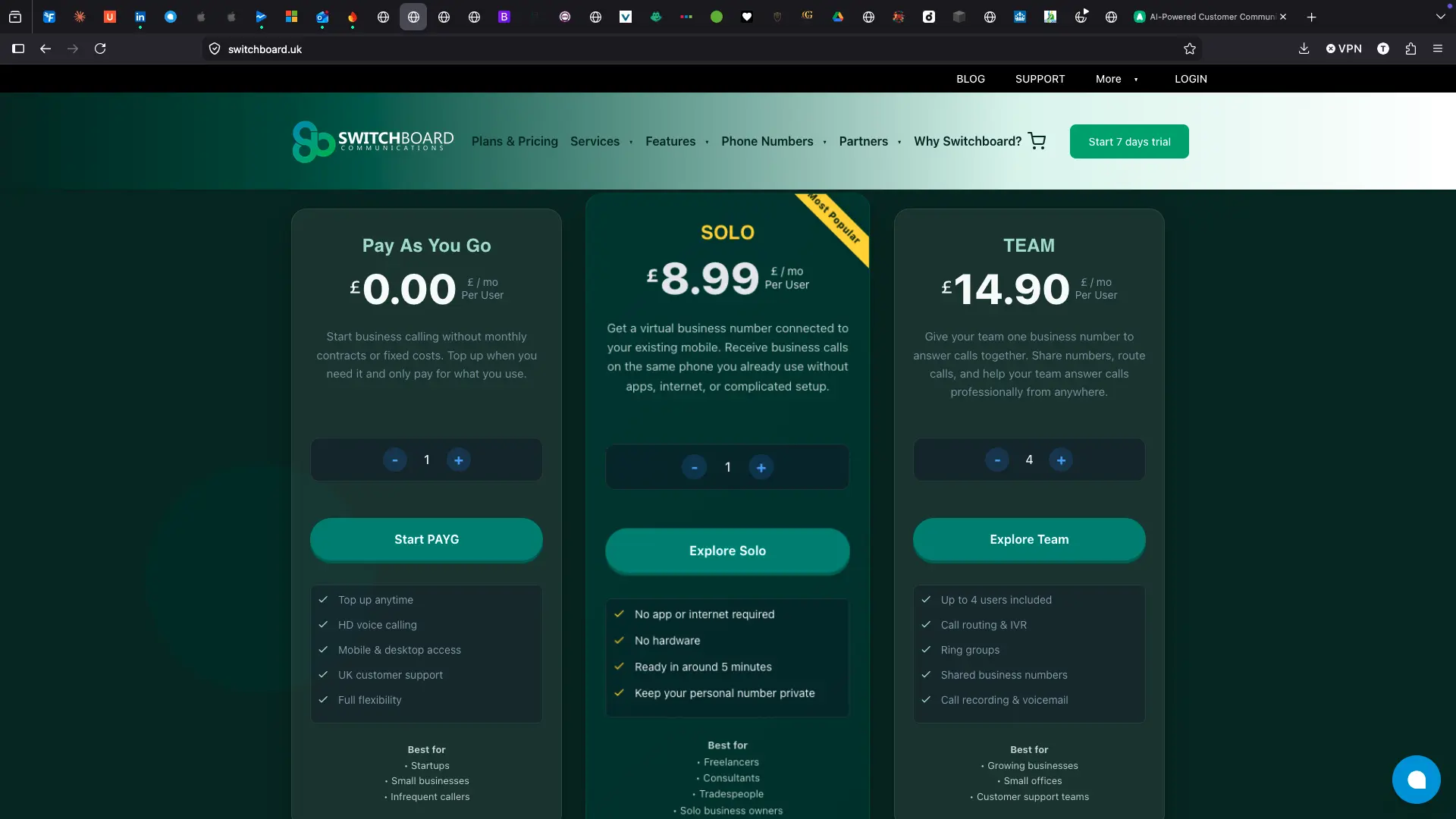The image size is (1456, 819).
Task: Decrease SOLO plan user count
Action: coord(694,467)
